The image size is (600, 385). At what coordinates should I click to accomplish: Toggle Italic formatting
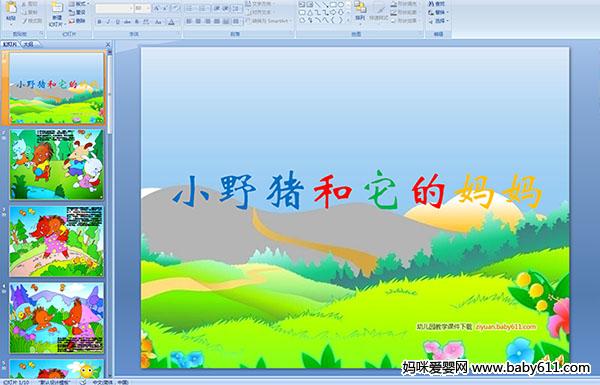108,22
